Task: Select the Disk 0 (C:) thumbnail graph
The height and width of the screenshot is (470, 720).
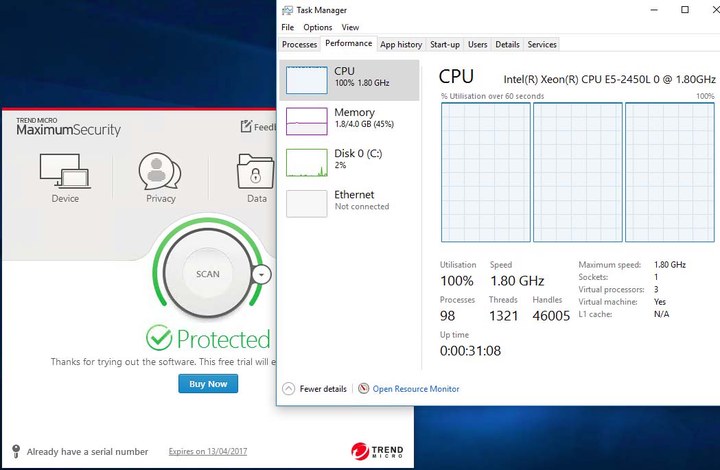Action: coord(307,162)
